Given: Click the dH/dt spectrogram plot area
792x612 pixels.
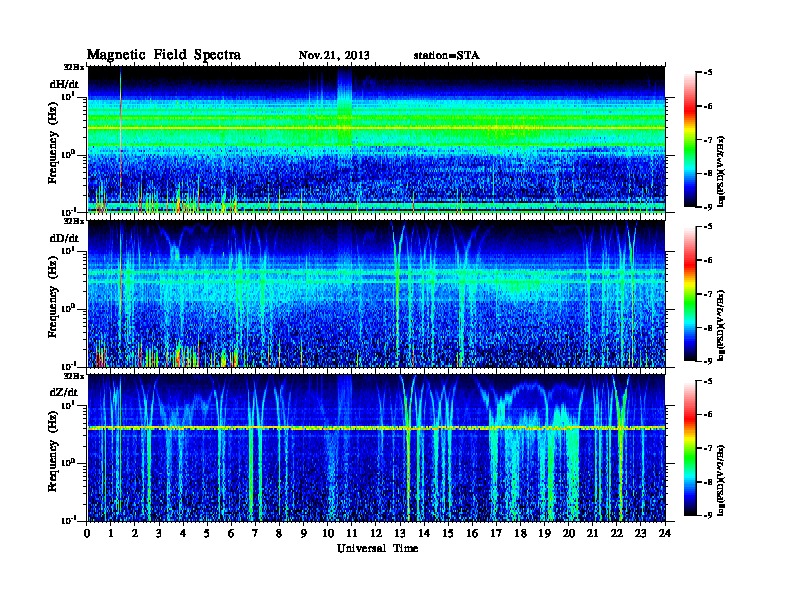Looking at the screenshot, I should 376,140.
